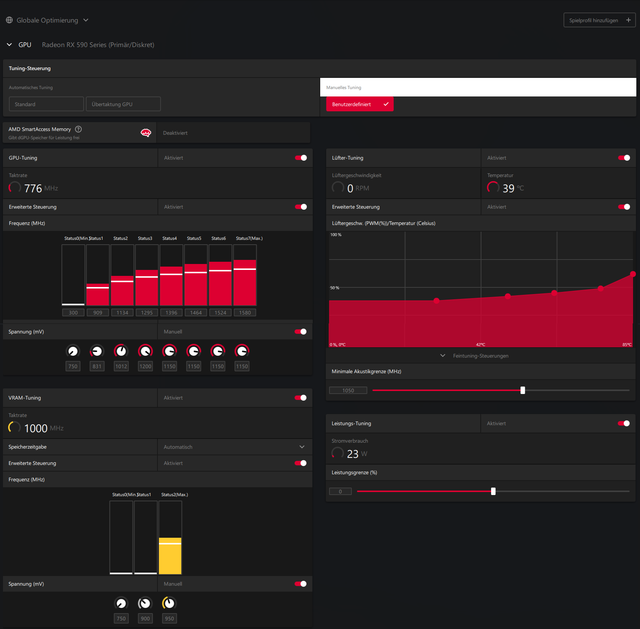Click the 1012 voltage input field
Screen dimensions: 640x629
(x=121, y=366)
